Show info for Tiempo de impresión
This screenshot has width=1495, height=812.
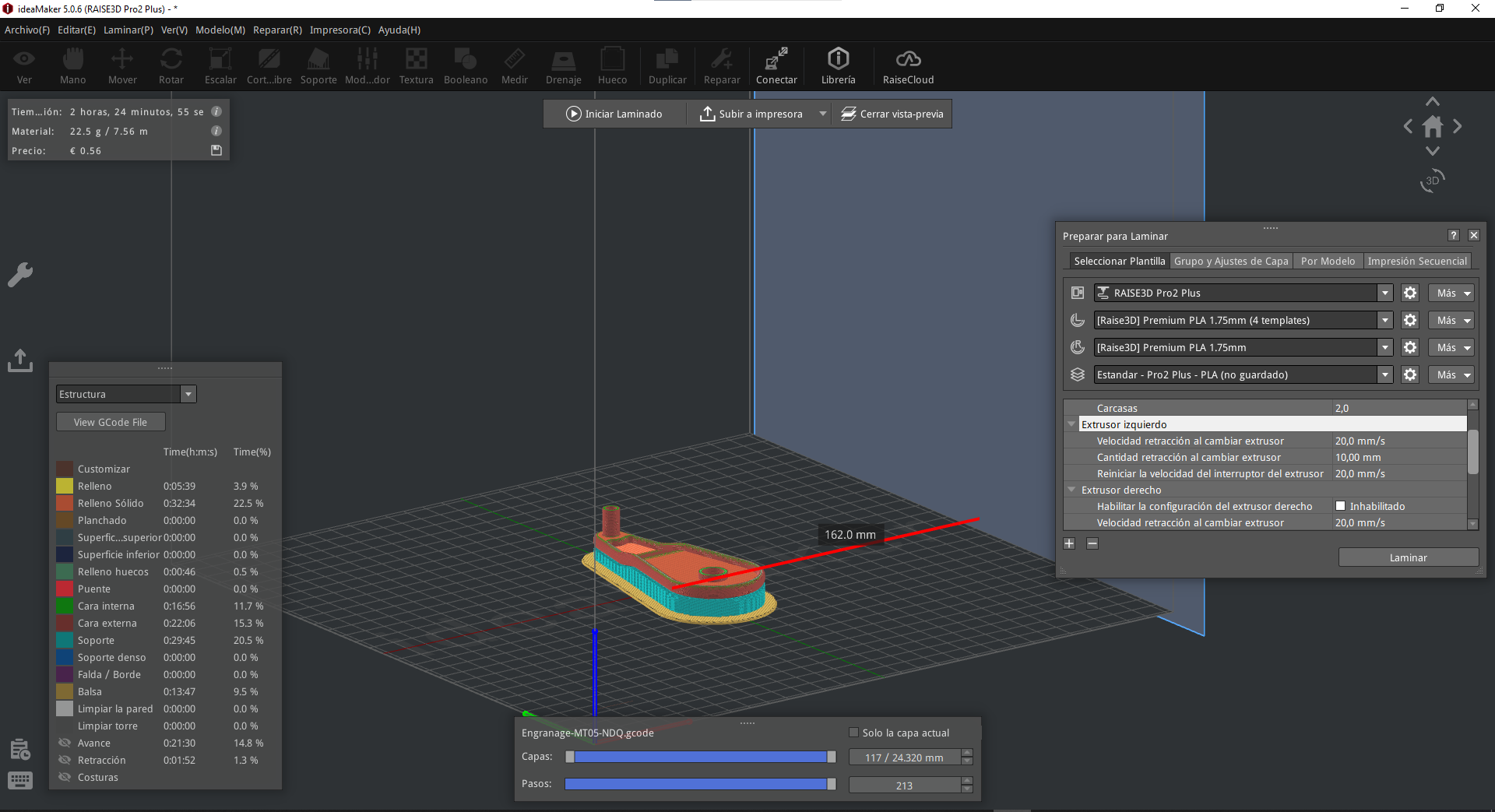[x=216, y=111]
